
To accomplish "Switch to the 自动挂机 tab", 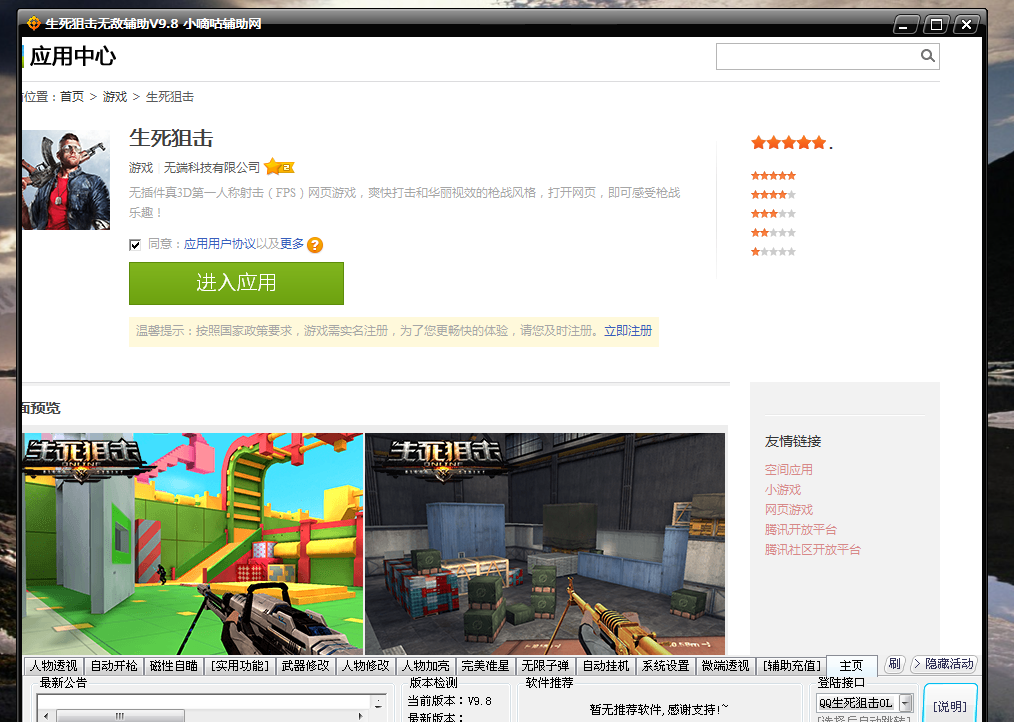I will click(x=606, y=666).
